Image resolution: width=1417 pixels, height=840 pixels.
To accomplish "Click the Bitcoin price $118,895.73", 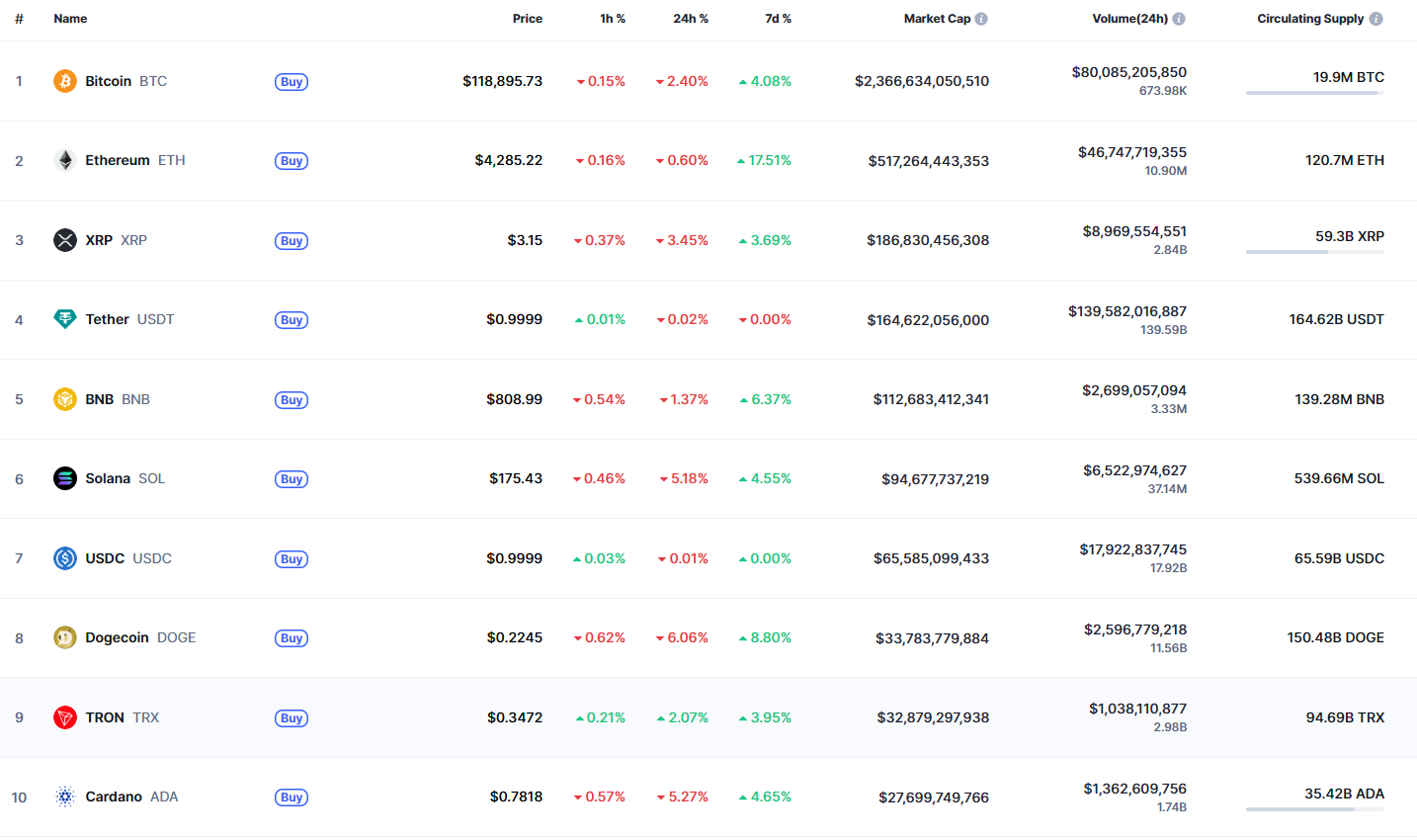I will point(502,81).
